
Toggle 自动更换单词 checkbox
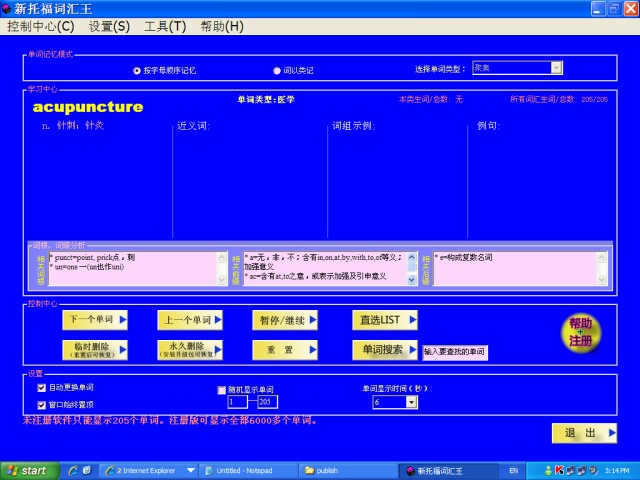(41, 387)
